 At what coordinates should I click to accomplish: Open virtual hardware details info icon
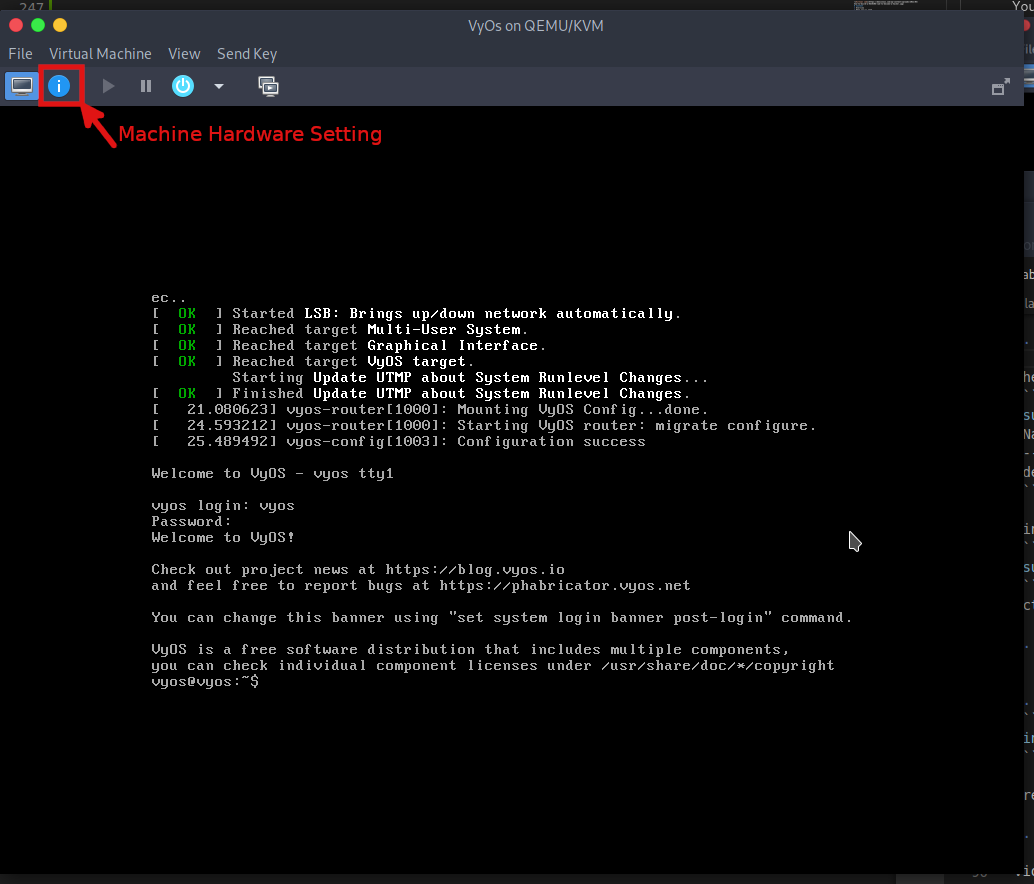(59, 86)
